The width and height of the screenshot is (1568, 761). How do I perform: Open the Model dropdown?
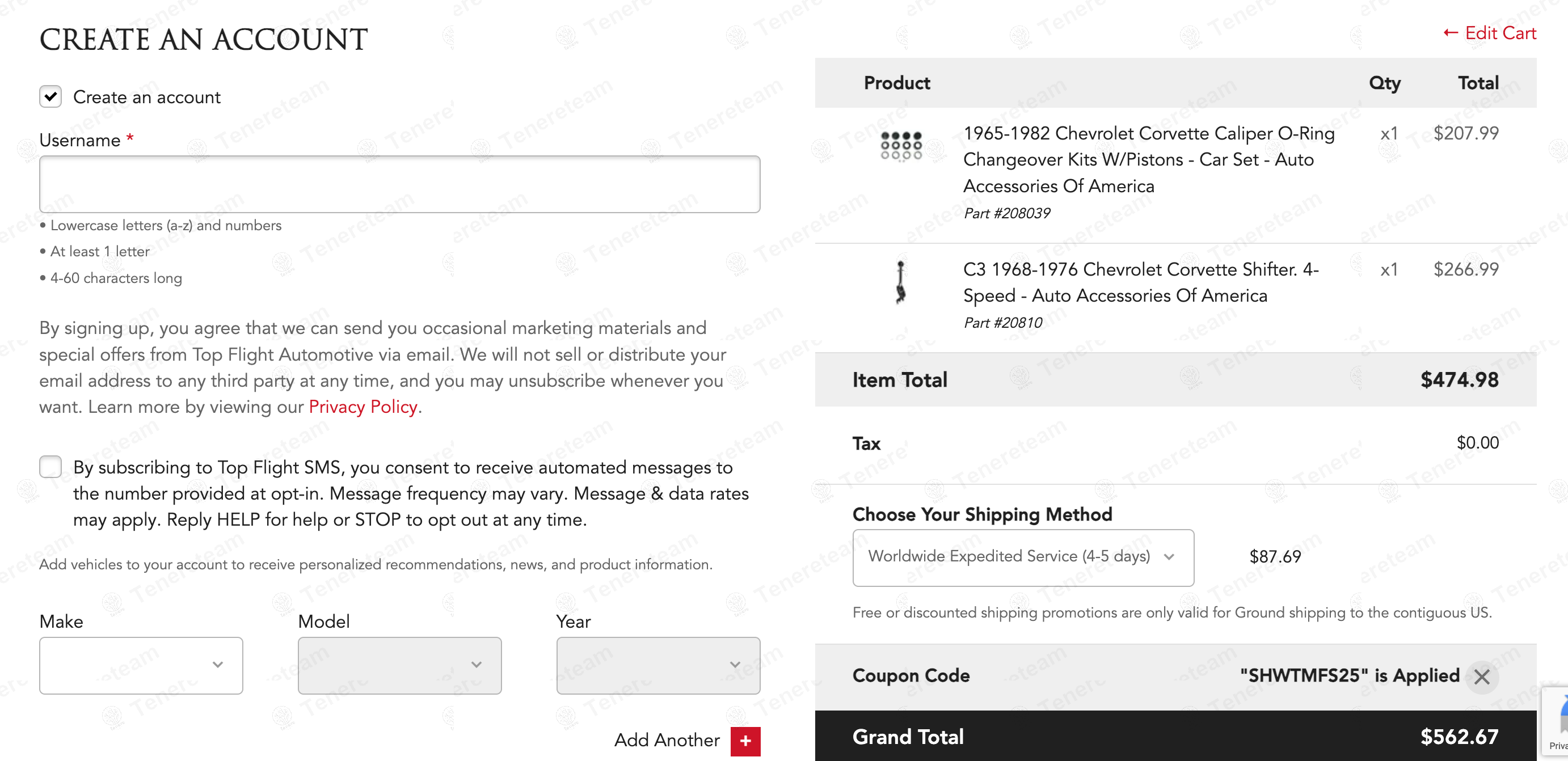pyautogui.click(x=399, y=665)
